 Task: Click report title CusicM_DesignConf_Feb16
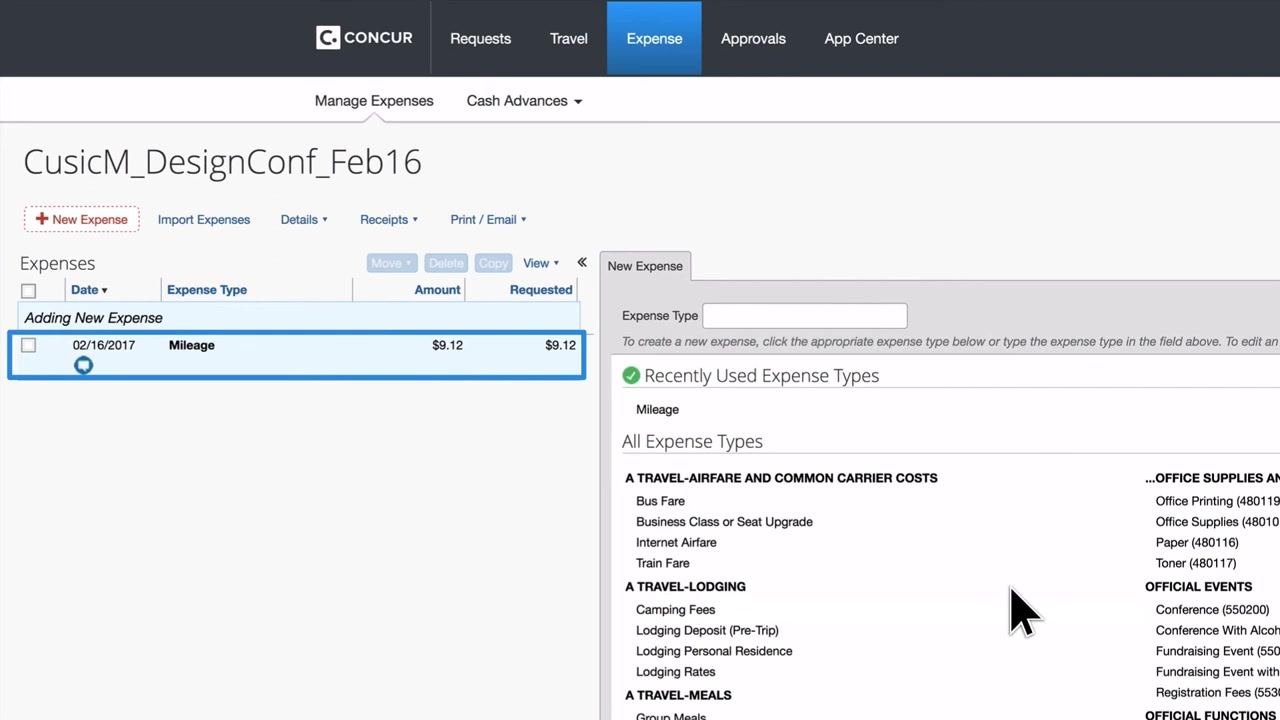pyautogui.click(x=222, y=162)
